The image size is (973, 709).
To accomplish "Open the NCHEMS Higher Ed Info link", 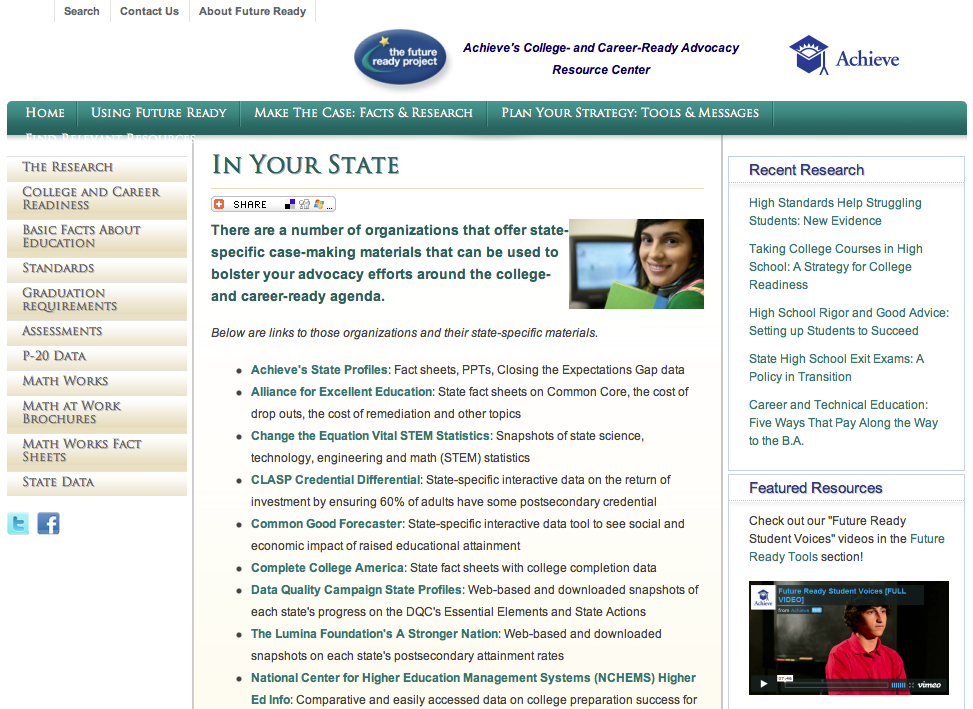I will (x=473, y=689).
